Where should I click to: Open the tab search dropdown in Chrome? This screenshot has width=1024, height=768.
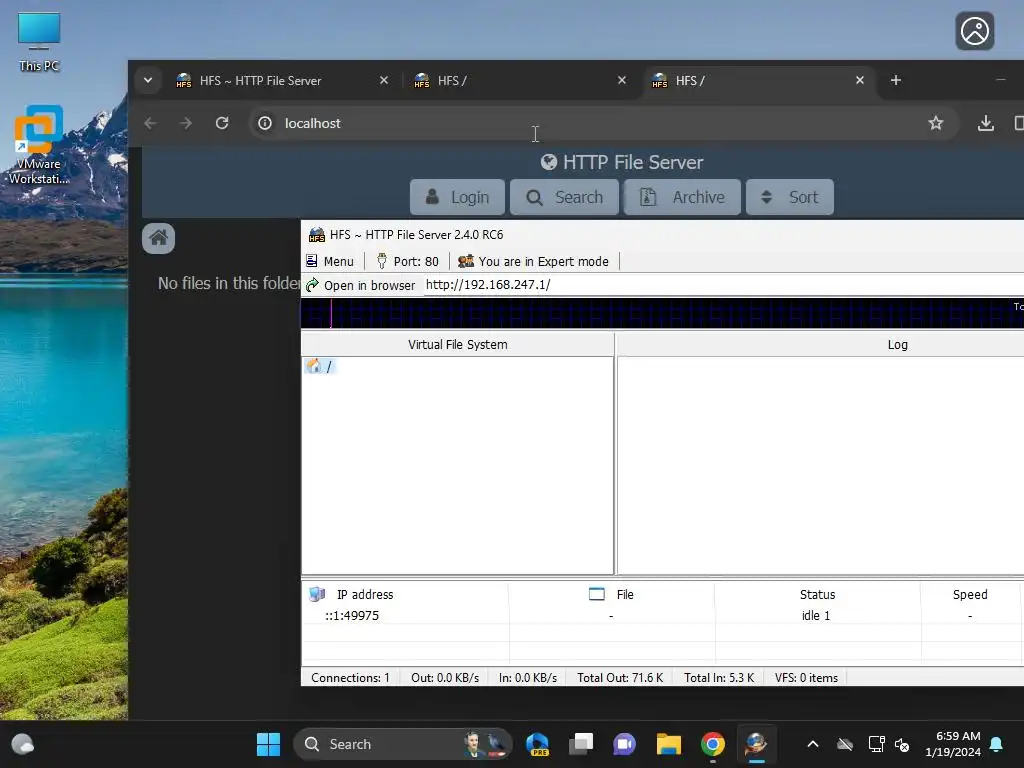148,80
